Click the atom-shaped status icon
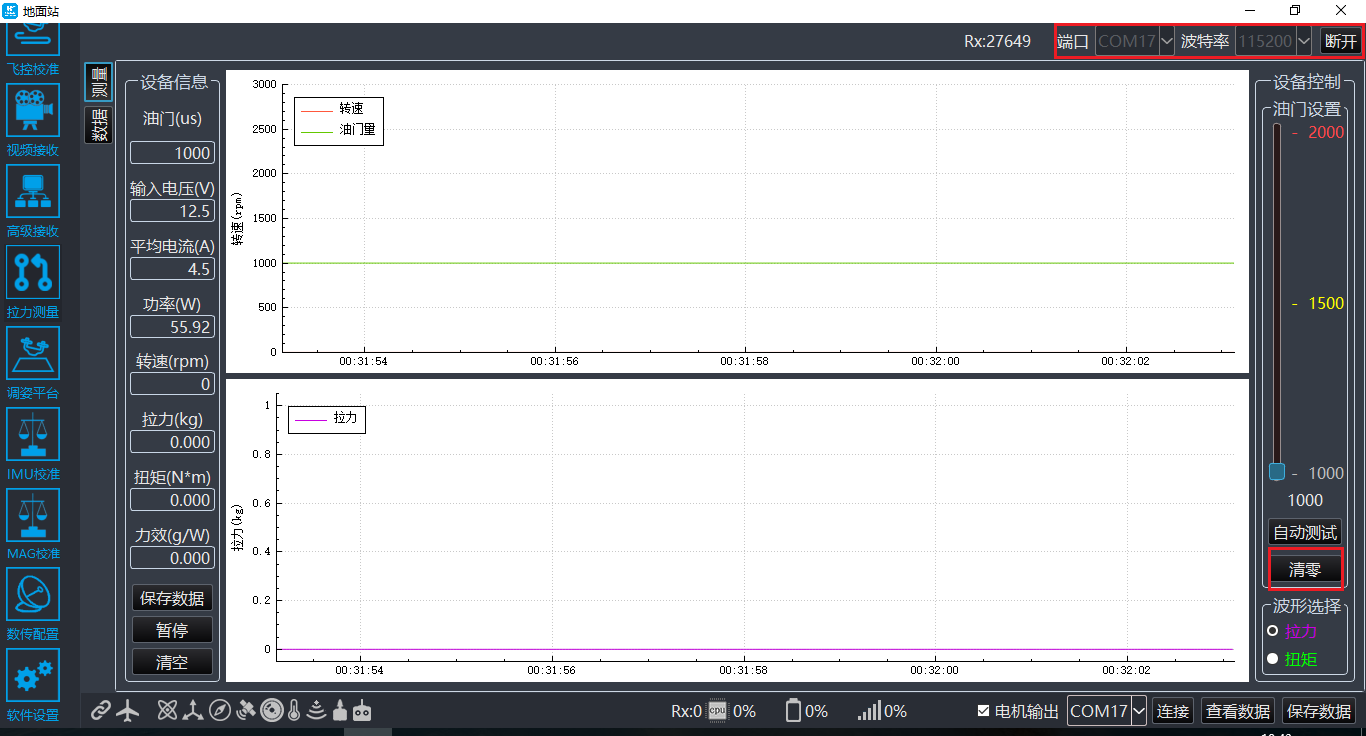The height and width of the screenshot is (736, 1366). (x=167, y=711)
